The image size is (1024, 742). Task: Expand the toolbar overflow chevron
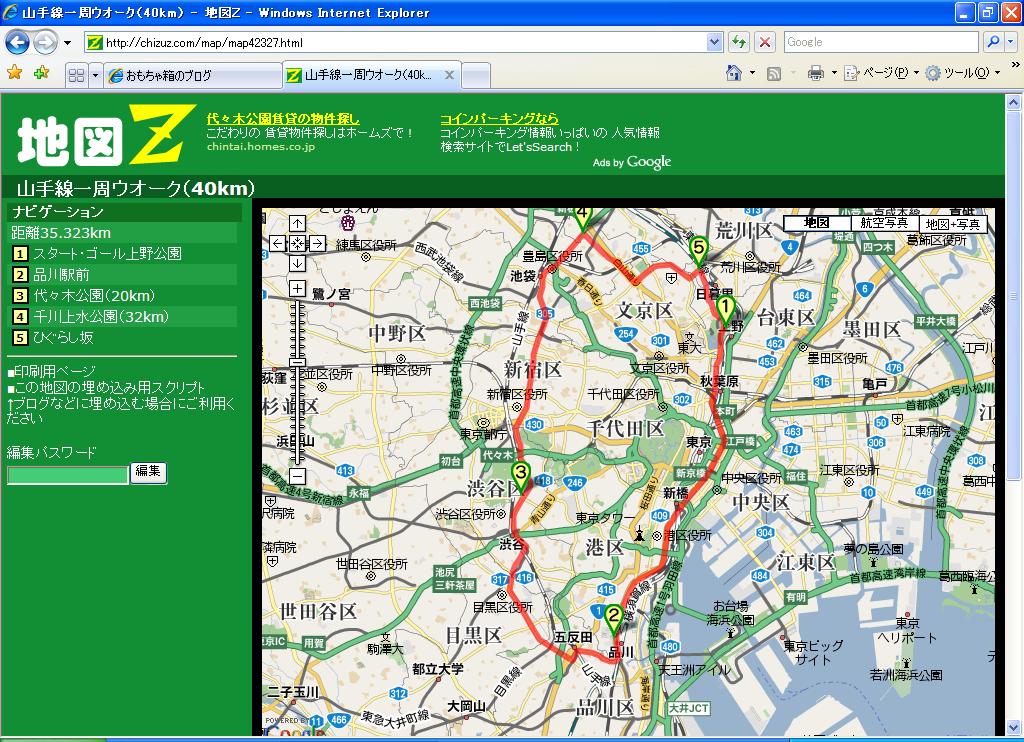pyautogui.click(x=1016, y=65)
